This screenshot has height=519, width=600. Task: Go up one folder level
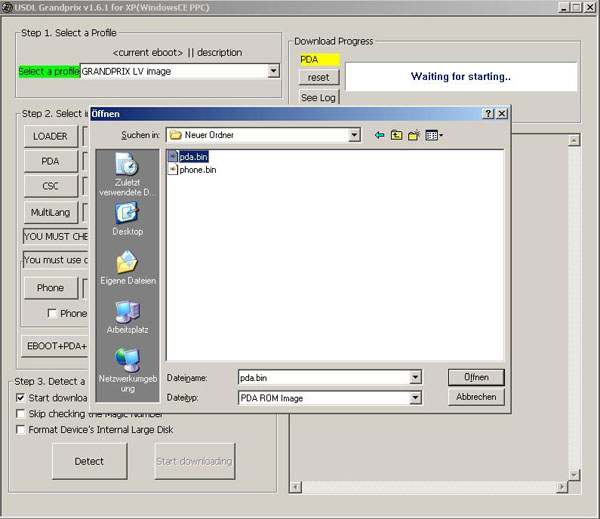(396, 135)
